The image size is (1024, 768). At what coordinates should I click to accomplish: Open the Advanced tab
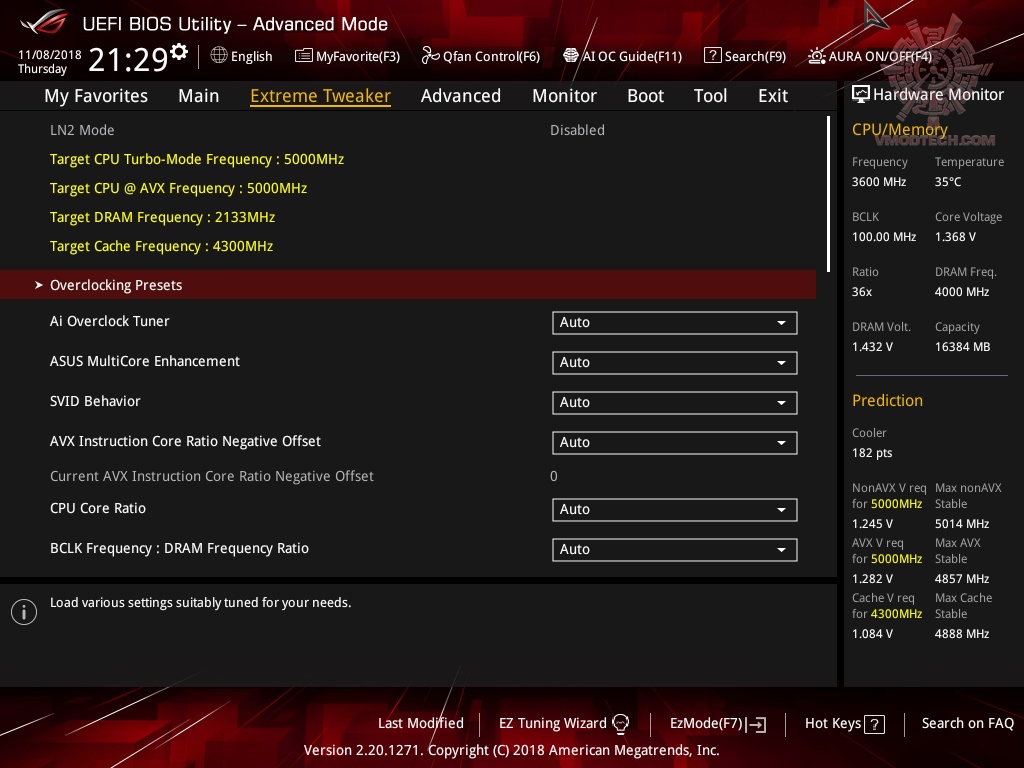pyautogui.click(x=461, y=95)
